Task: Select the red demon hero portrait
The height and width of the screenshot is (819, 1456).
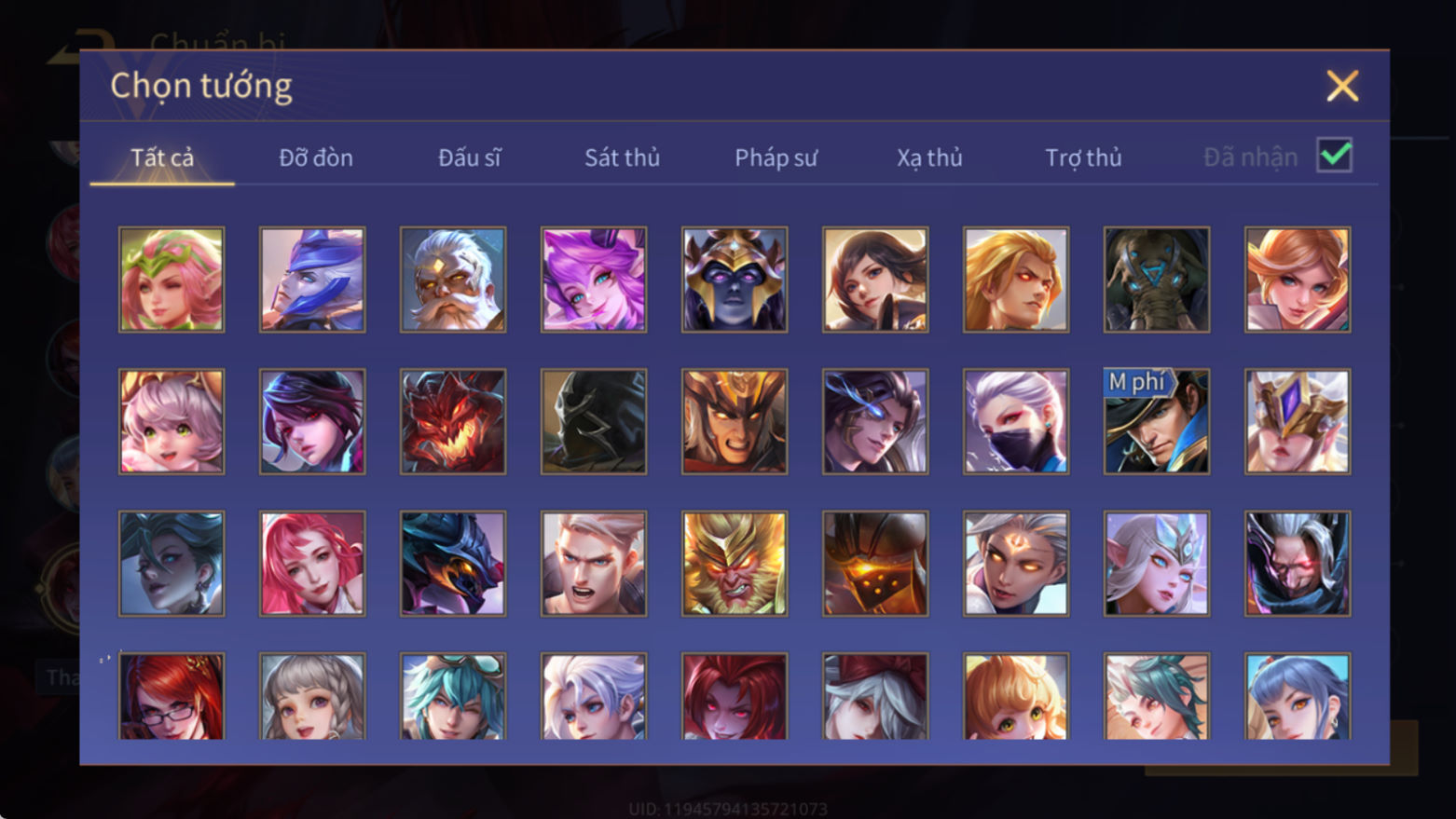Action: (453, 421)
